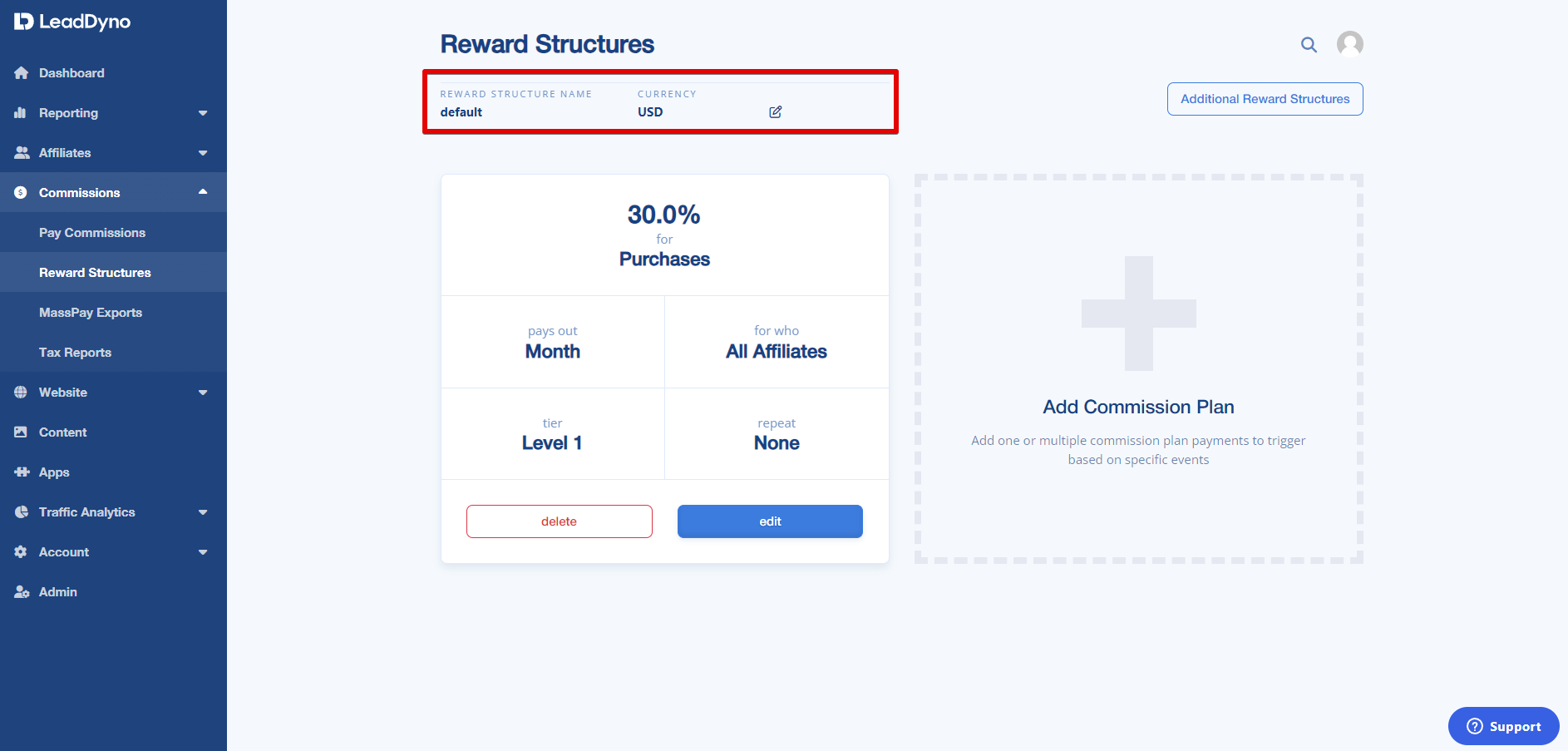Click the blue edit button
The image size is (1568, 751).
[x=770, y=521]
